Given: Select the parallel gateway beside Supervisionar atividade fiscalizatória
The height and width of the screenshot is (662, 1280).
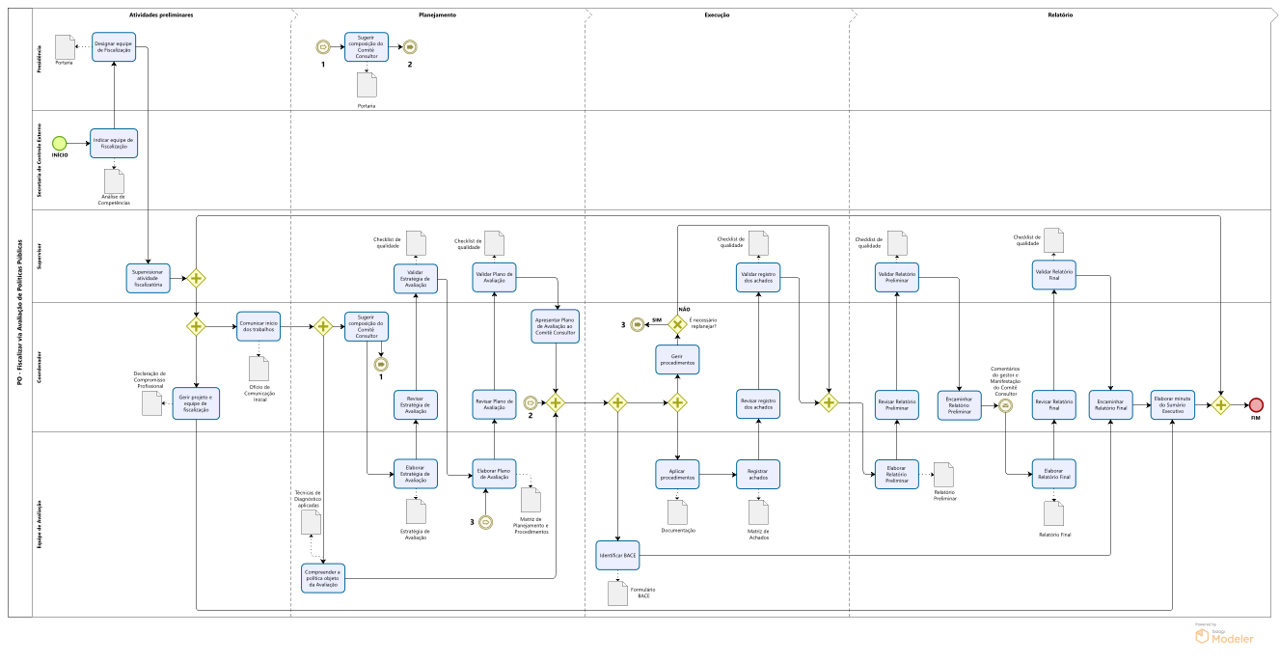Looking at the screenshot, I should 196,278.
